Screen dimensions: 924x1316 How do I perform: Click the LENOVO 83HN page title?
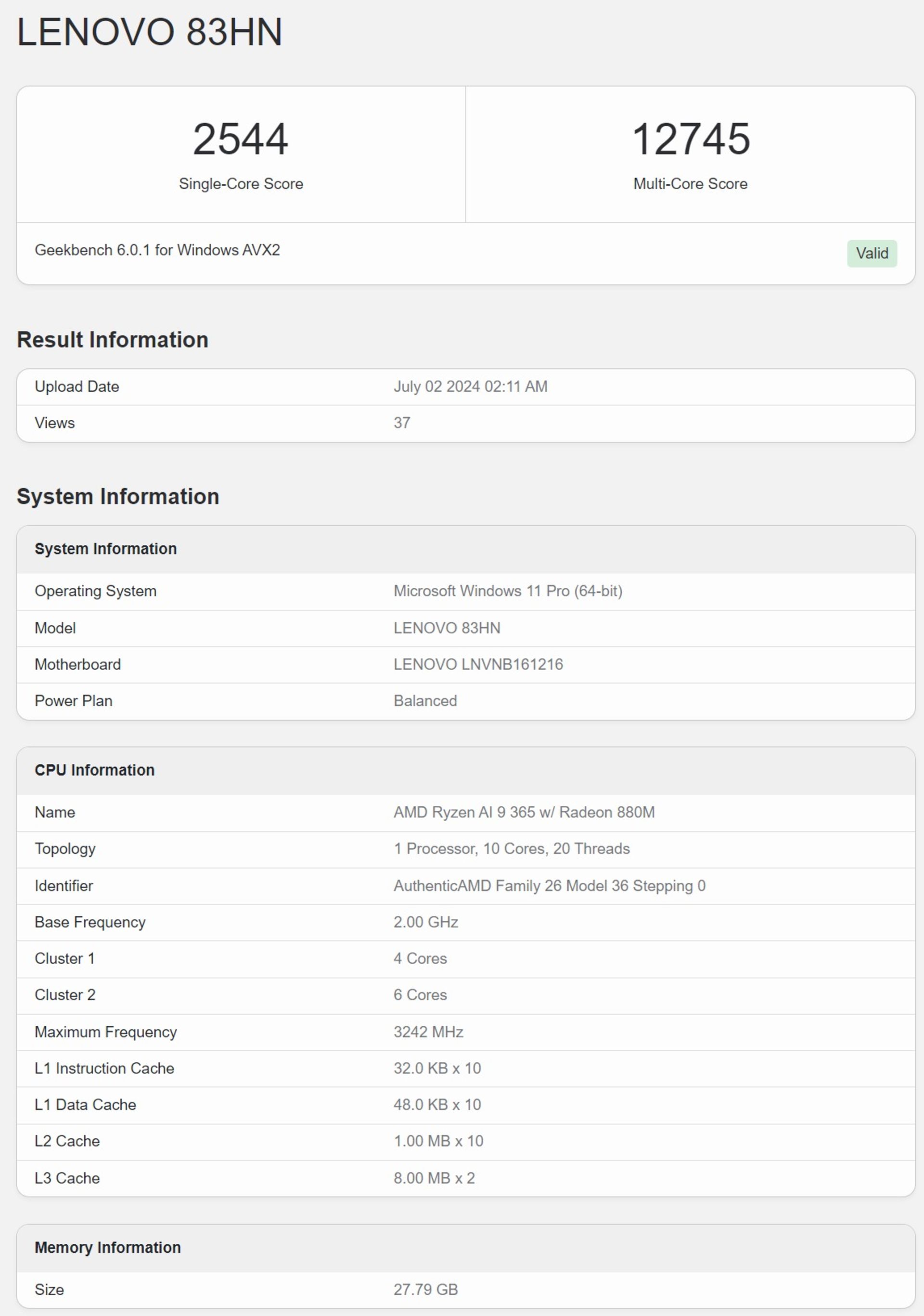point(150,32)
